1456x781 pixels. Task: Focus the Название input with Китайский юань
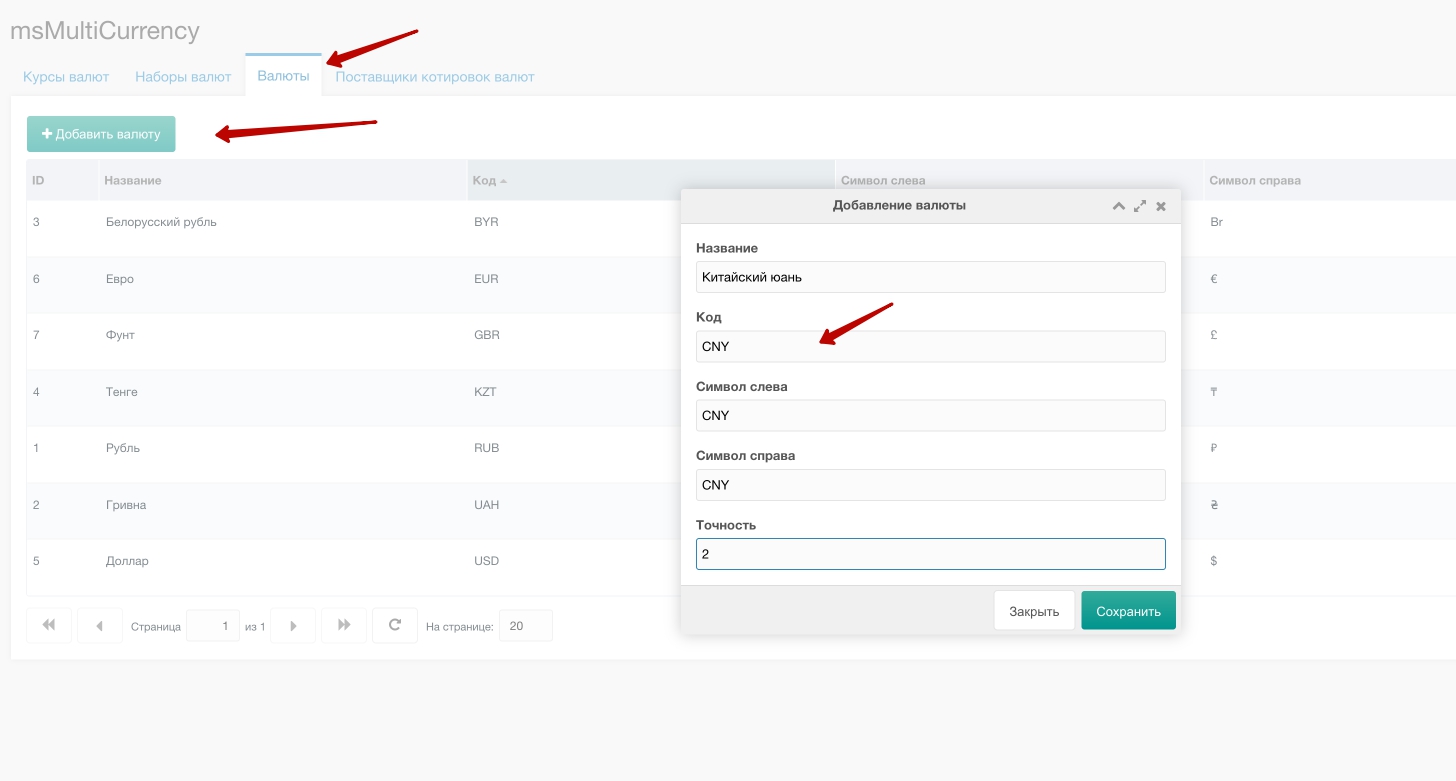click(930, 277)
